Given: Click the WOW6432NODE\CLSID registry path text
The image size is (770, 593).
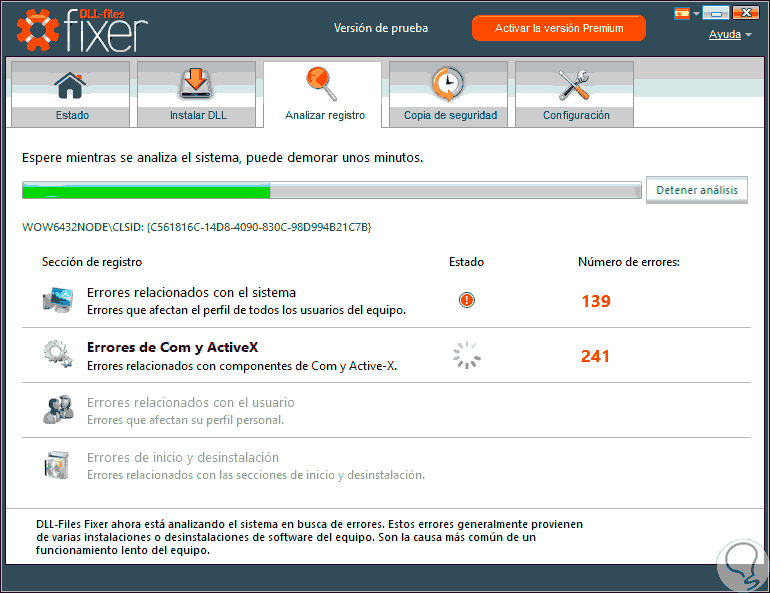Looking at the screenshot, I should pos(196,227).
